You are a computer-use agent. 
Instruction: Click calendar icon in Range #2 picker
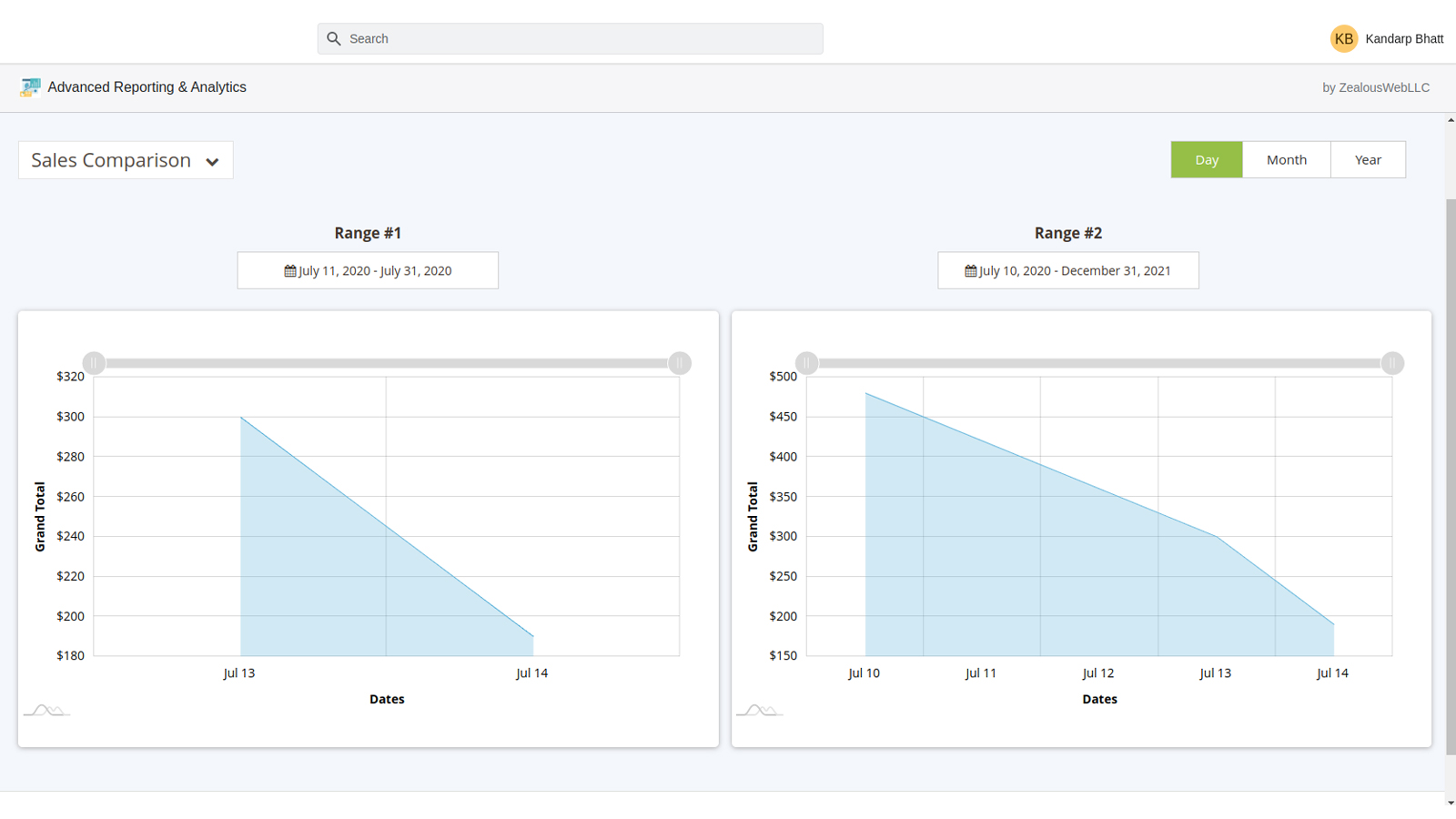[x=970, y=271]
